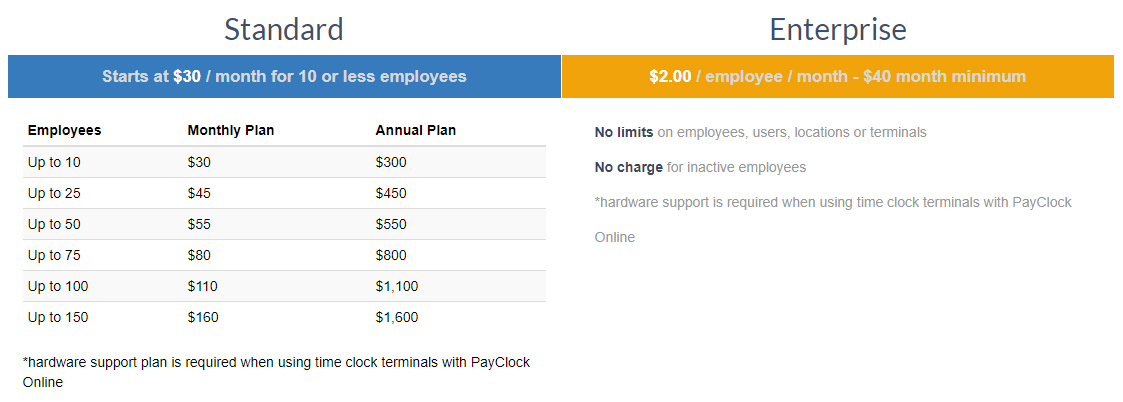Click the Annual Plan column header
This screenshot has height=402, width=1123.
click(x=415, y=130)
